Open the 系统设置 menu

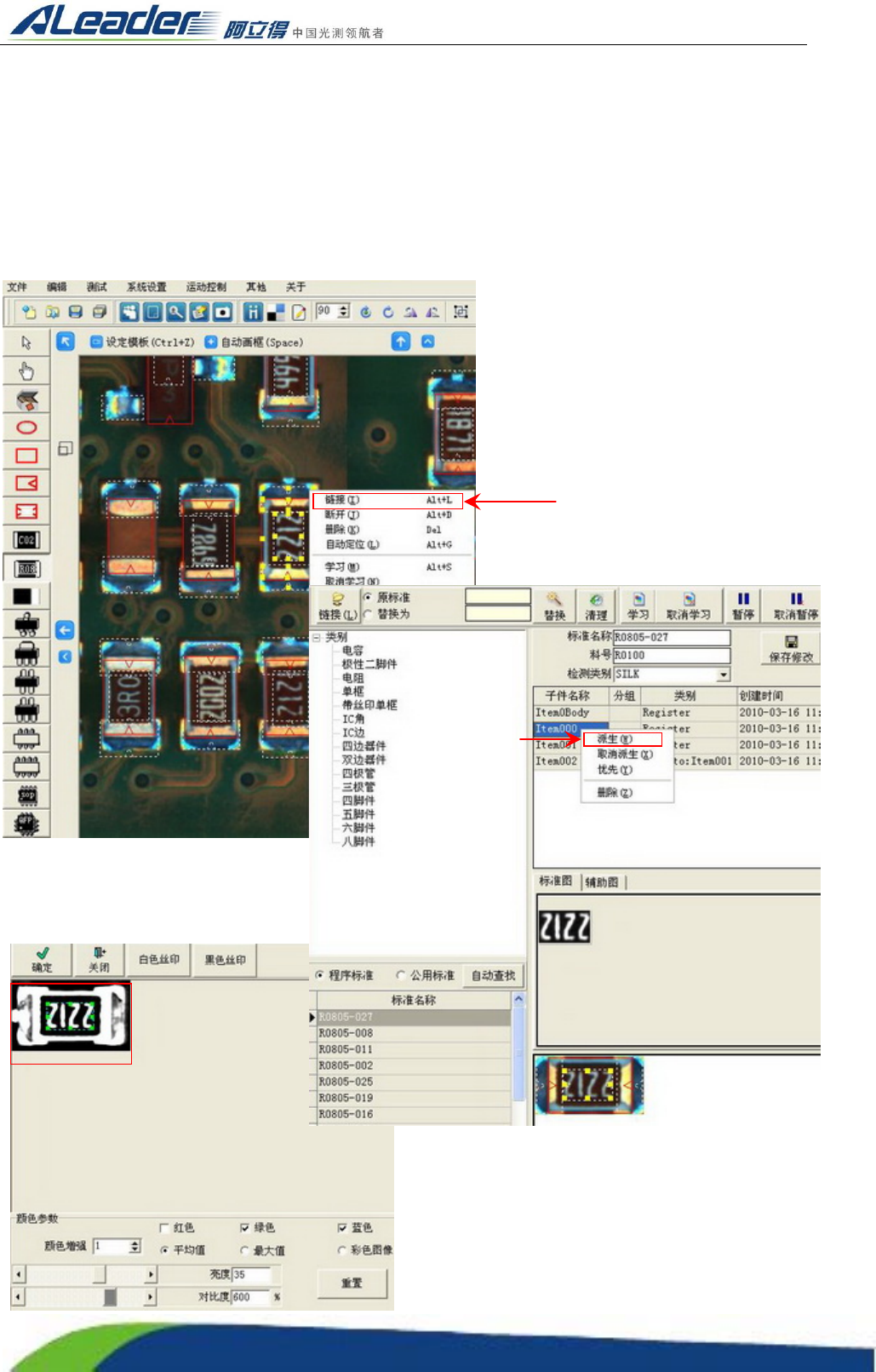146,287
